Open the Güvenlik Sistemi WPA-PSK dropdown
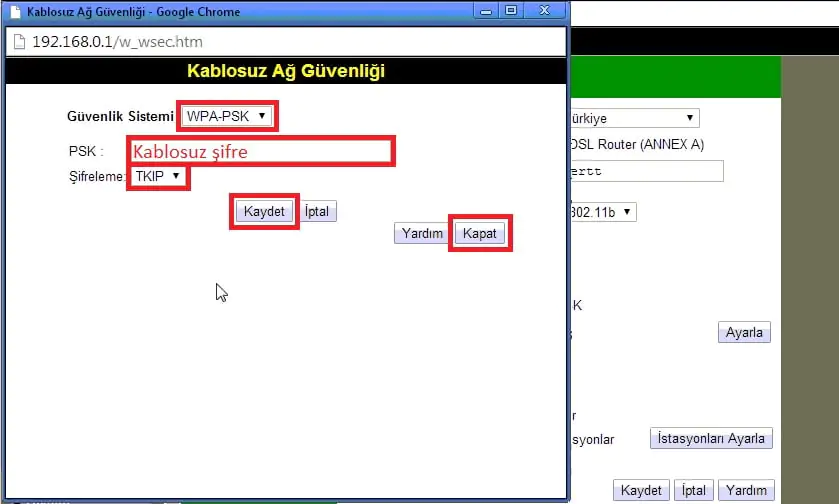 (x=227, y=116)
